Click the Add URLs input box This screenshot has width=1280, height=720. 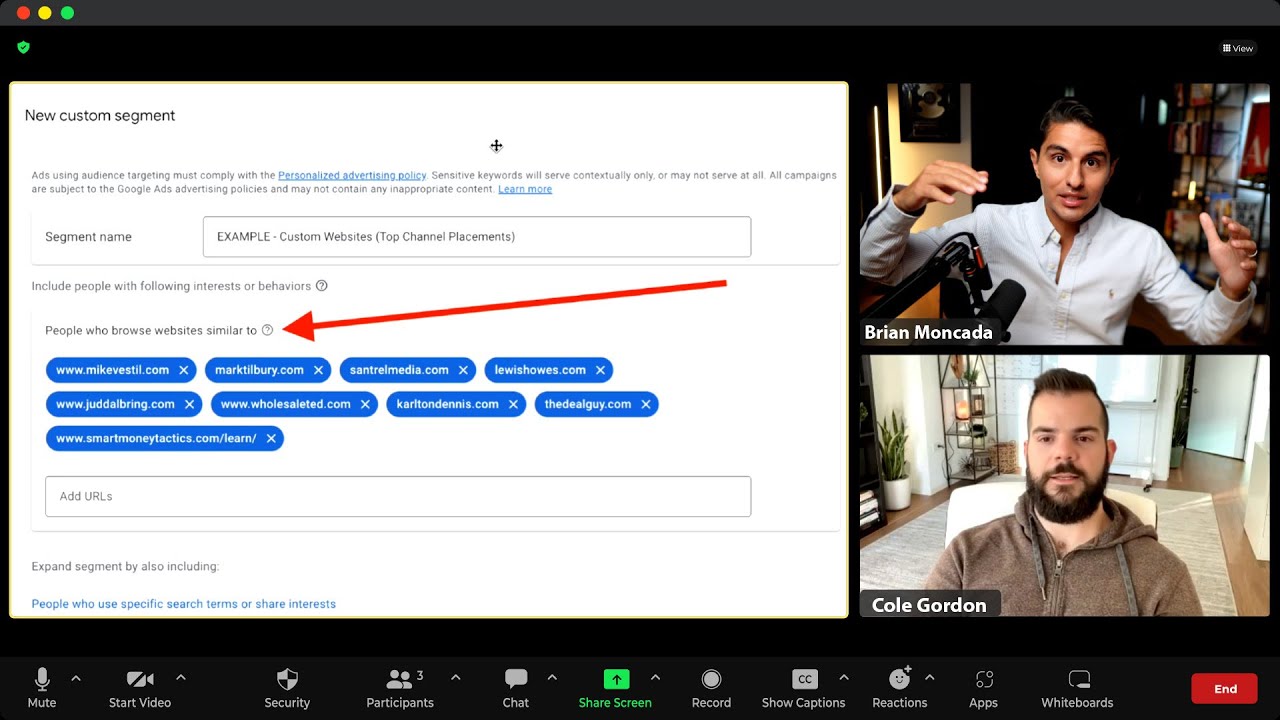[398, 496]
